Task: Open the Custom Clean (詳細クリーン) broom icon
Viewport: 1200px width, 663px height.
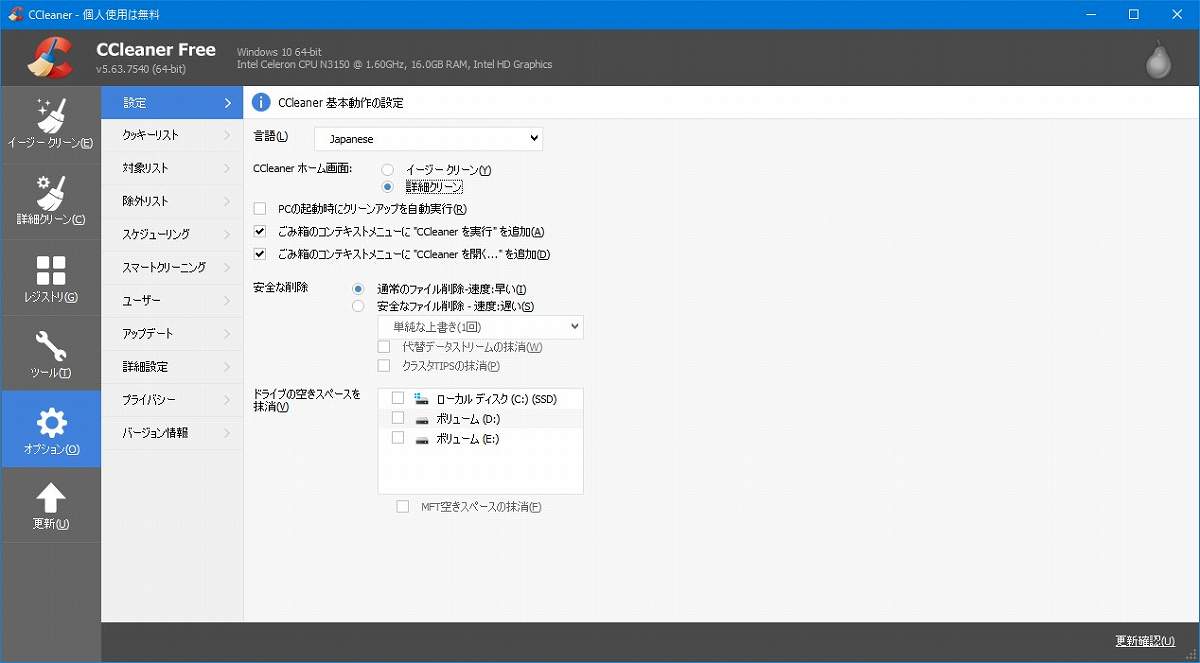Action: click(51, 191)
